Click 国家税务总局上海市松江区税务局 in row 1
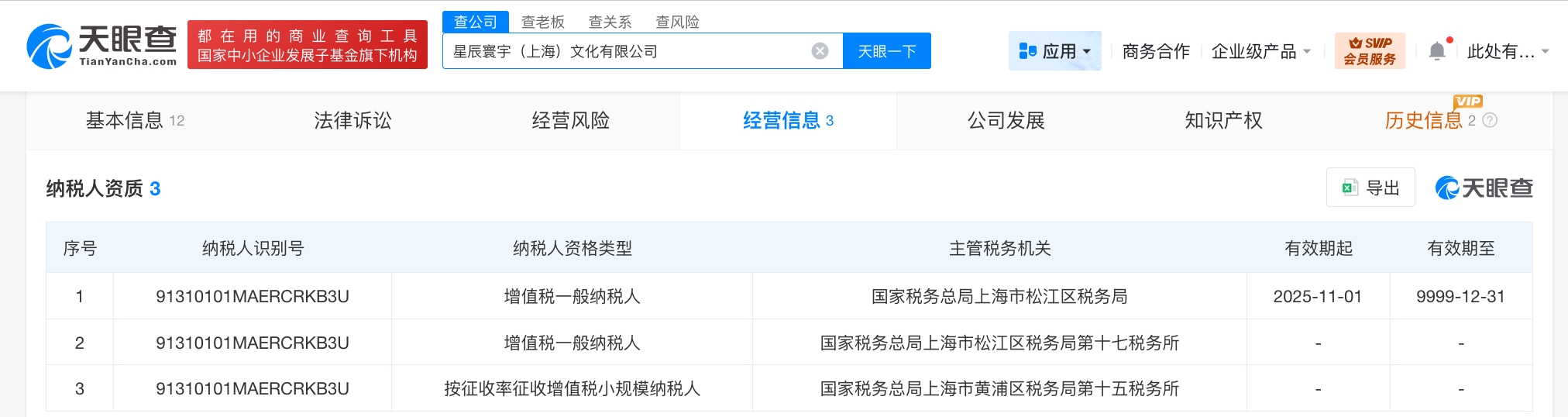Screen dimensions: 1568x417 tap(999, 296)
